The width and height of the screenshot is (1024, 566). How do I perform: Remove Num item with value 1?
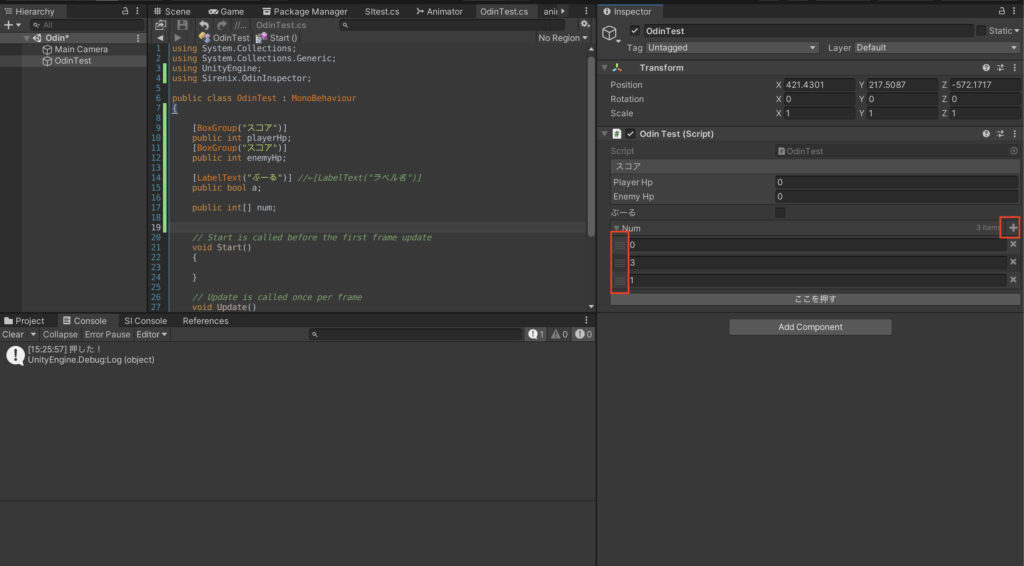1013,279
